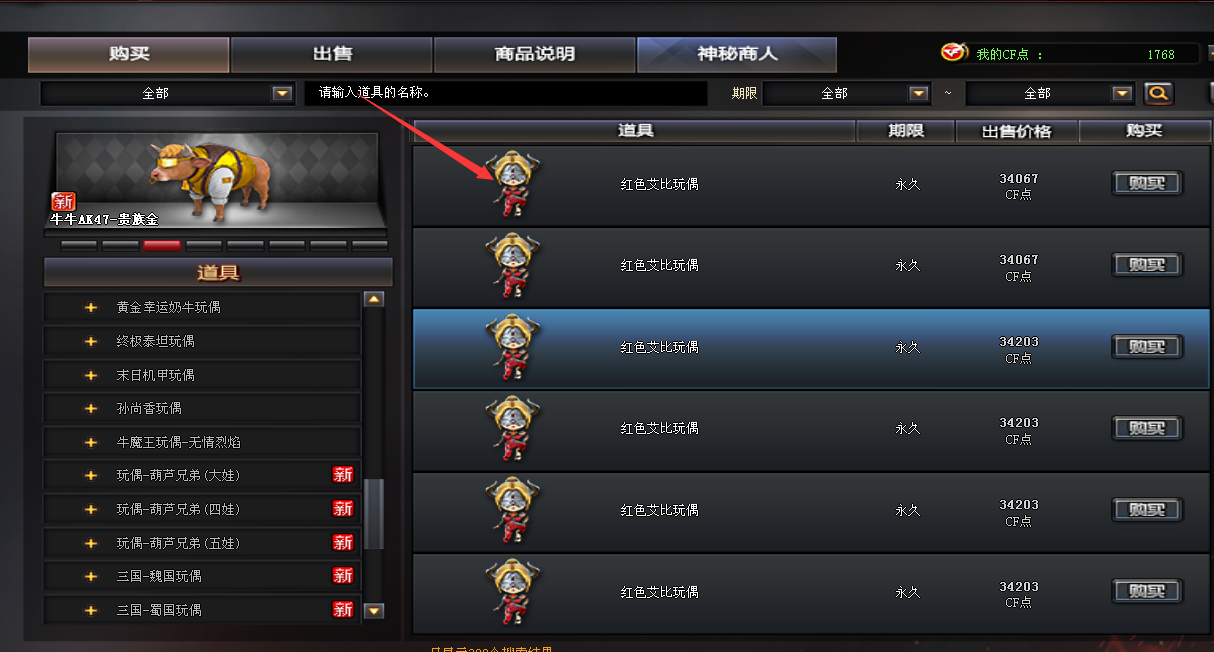This screenshot has height=652, width=1214.
Task: Open the first 期限 dropdown
Action: tap(847, 93)
